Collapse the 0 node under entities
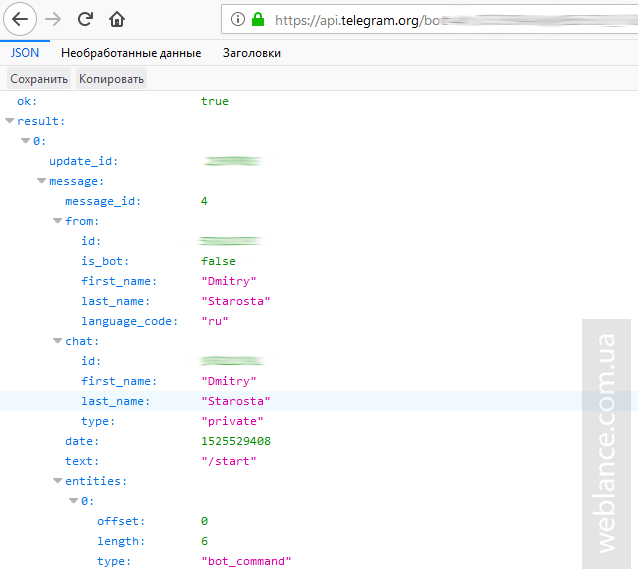 pyautogui.click(x=74, y=501)
